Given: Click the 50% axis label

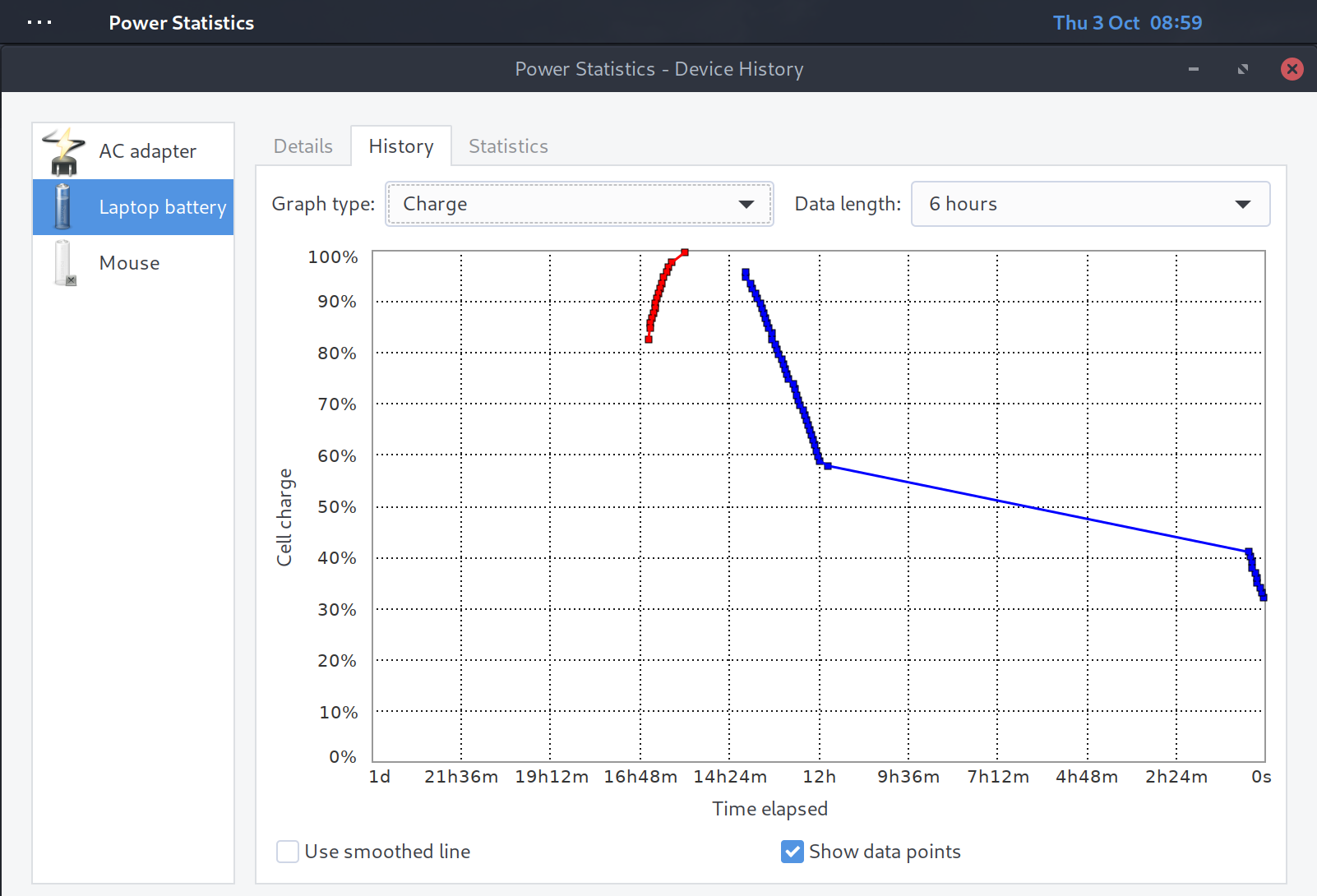Looking at the screenshot, I should 337,506.
